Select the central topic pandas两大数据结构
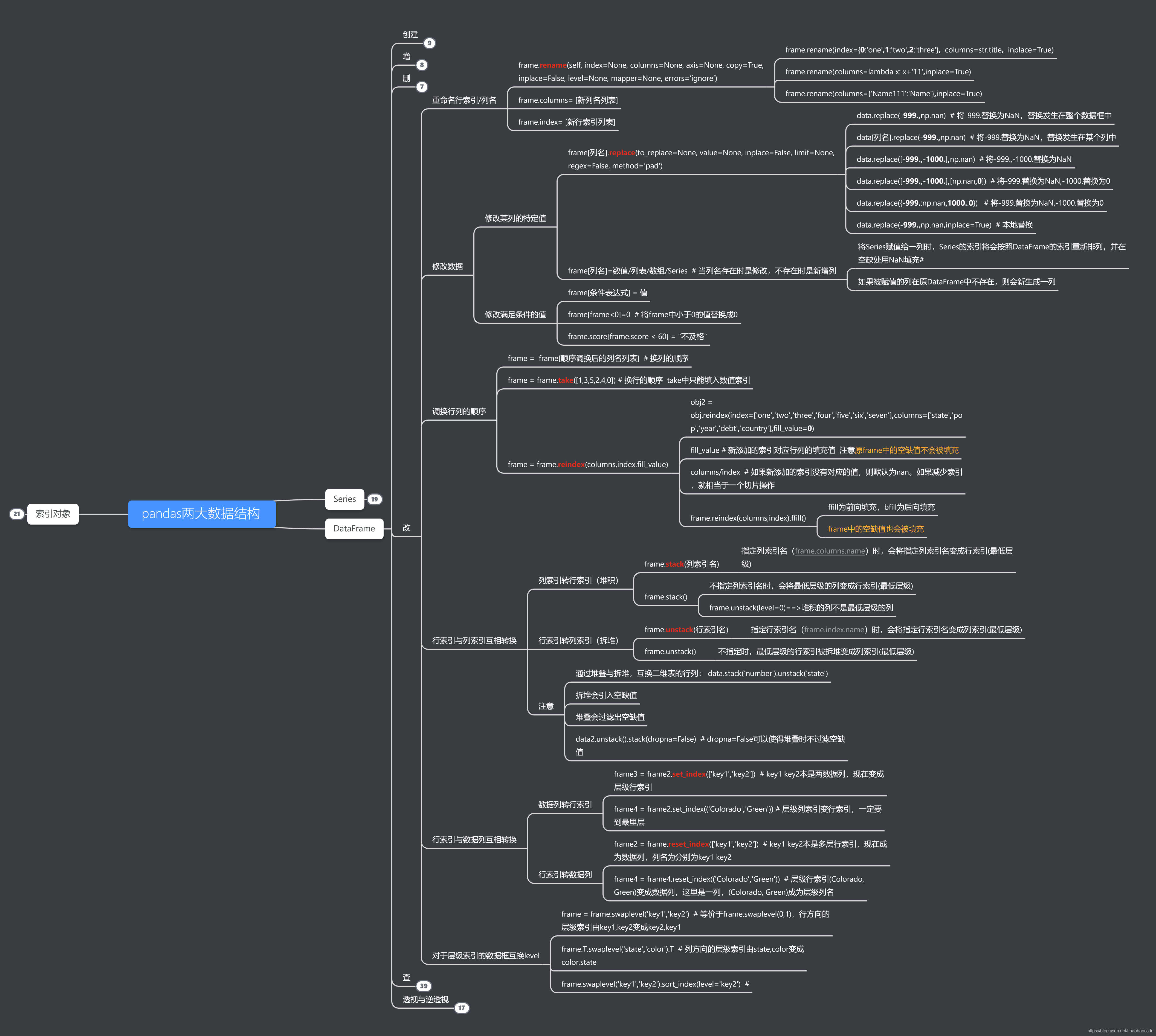This screenshot has height=1036, width=1156. point(202,514)
